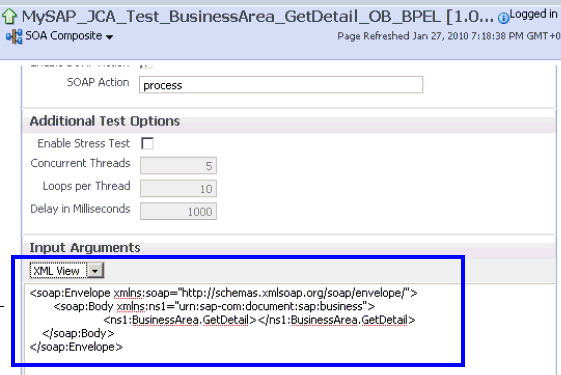Click the Logged in text
Image resolution: width=561 pixels, height=375 pixels.
point(533,14)
